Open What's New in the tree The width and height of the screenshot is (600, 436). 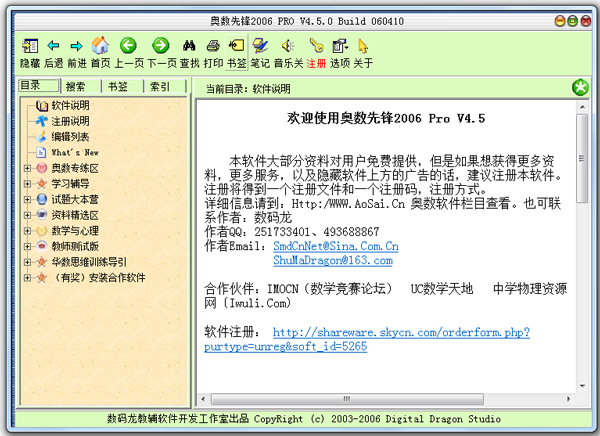pos(75,152)
